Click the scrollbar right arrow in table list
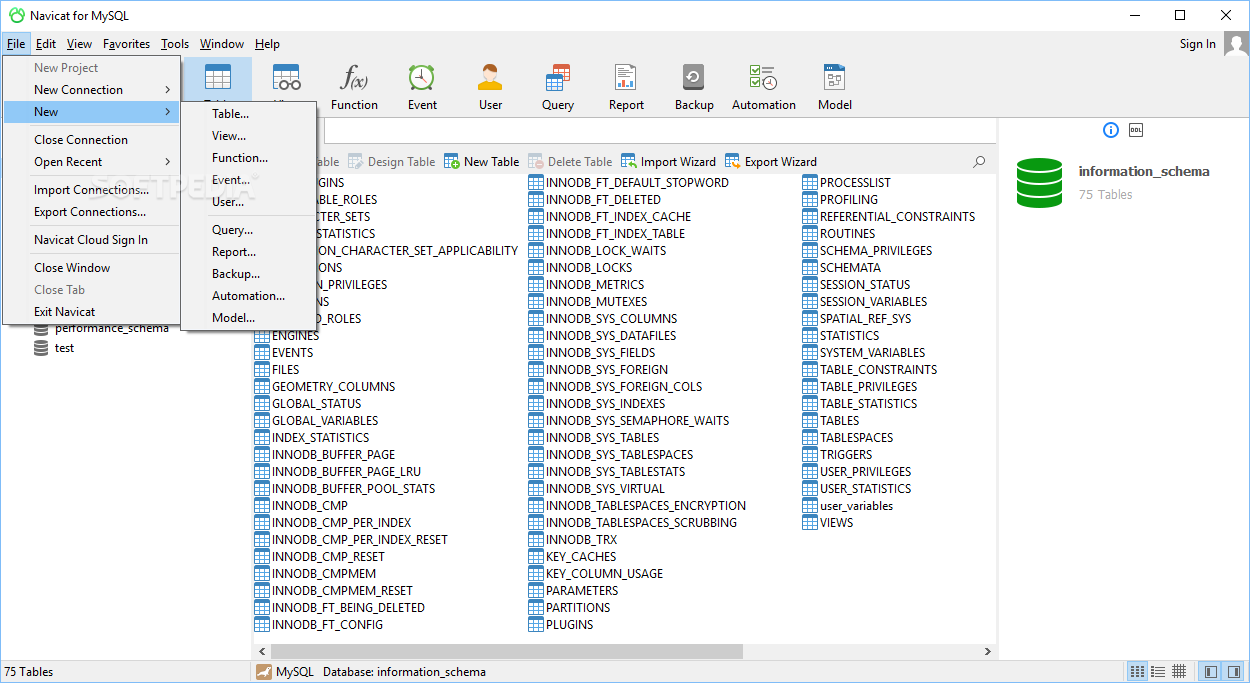 point(989,652)
